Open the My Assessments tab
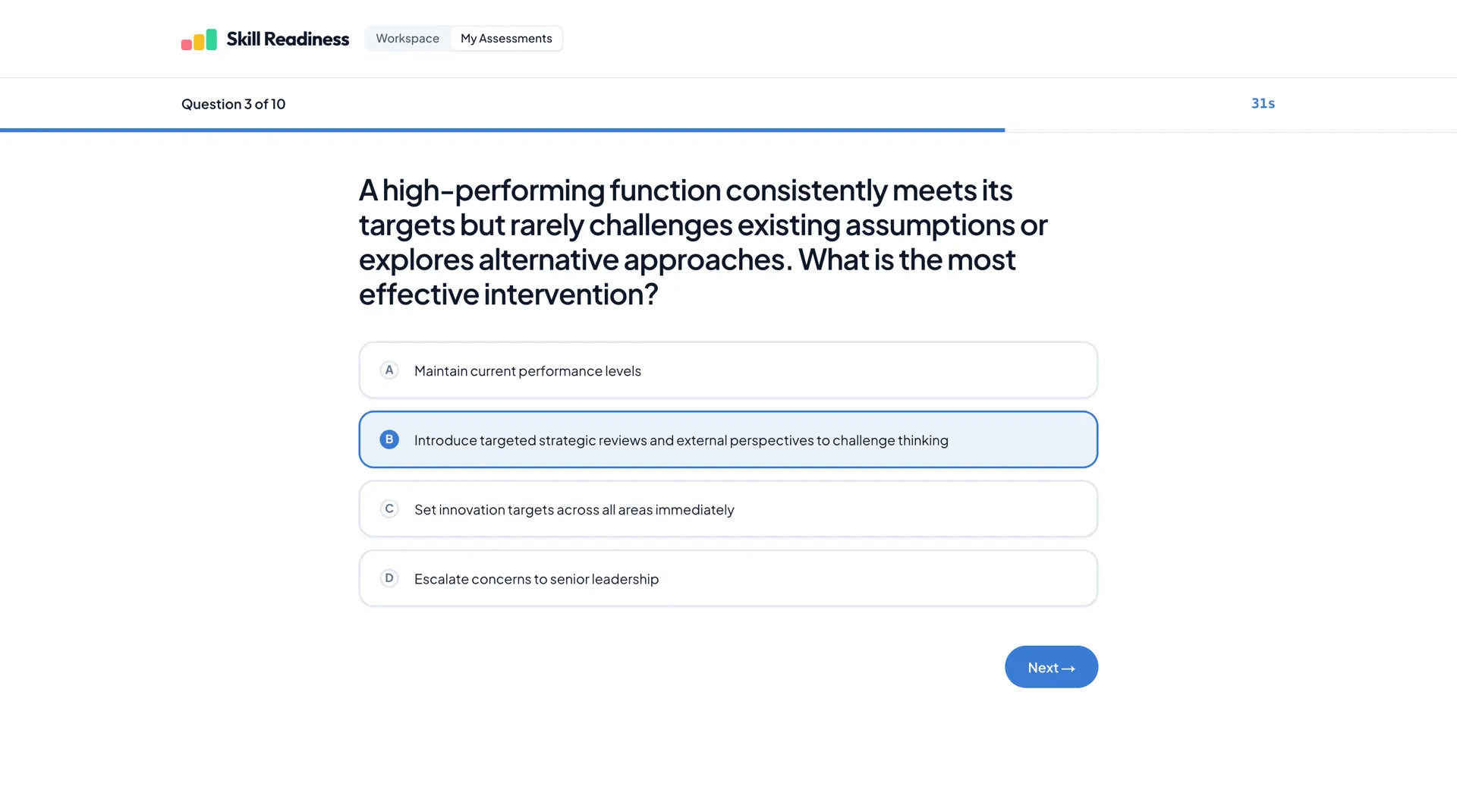1457x812 pixels. click(506, 38)
